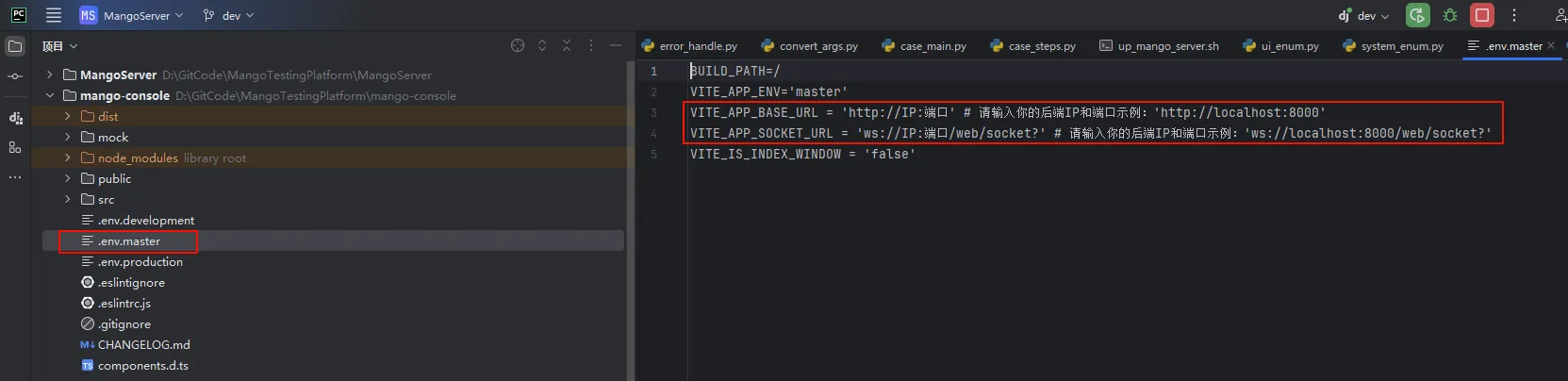Expand all items in the project tree
This screenshot has height=381, width=1568.
(x=542, y=45)
